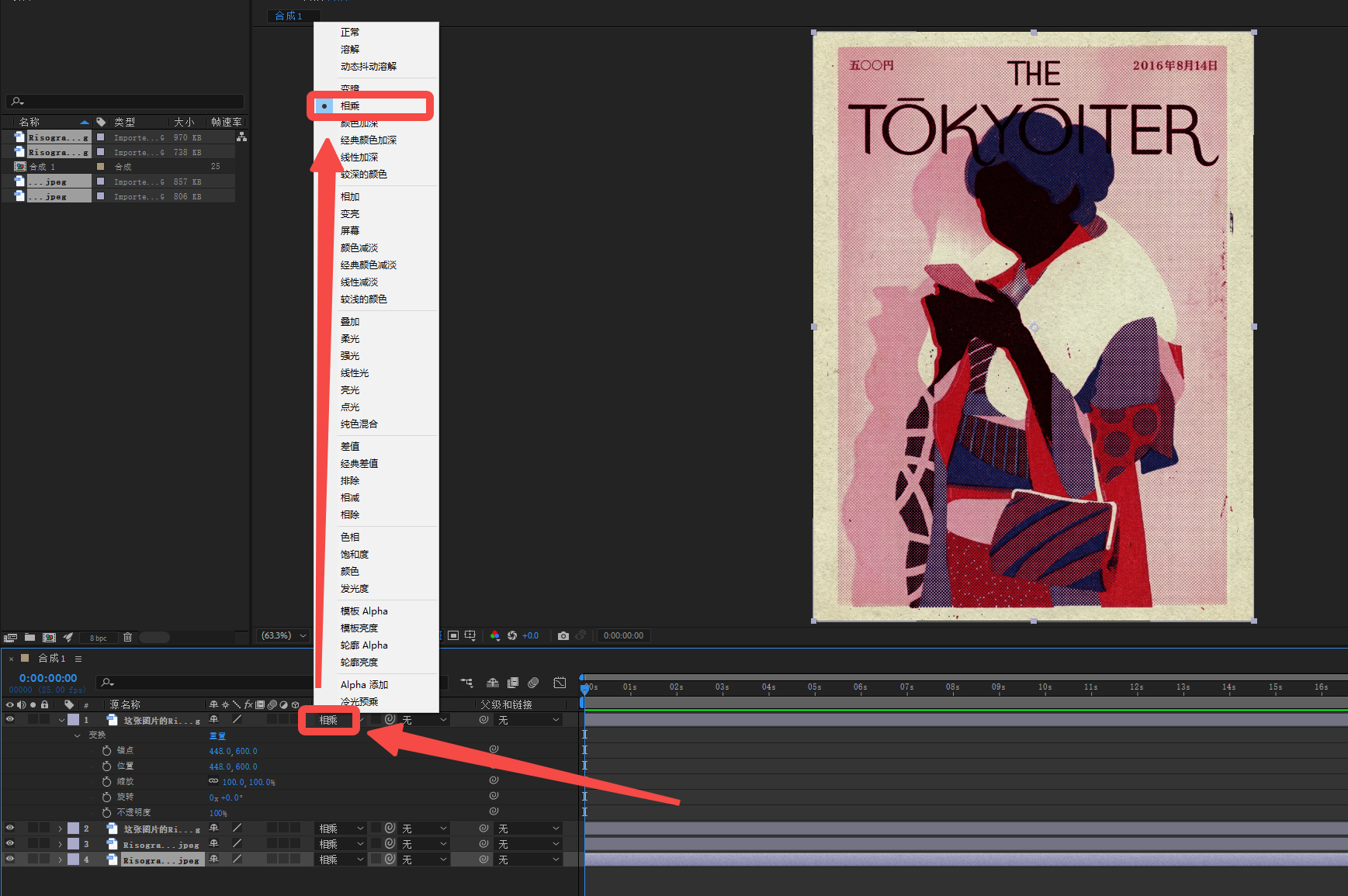Click the snapshot camera icon
The width and height of the screenshot is (1348, 896).
tap(563, 636)
